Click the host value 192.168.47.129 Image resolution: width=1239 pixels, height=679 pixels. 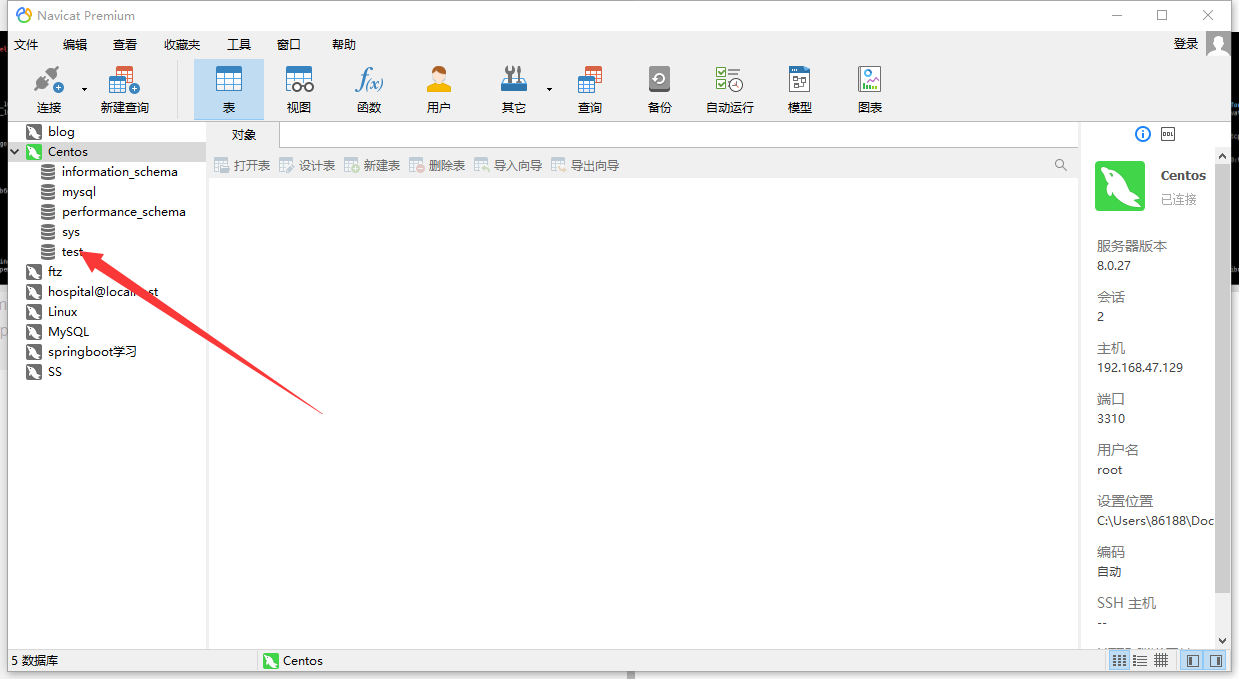(x=1140, y=368)
